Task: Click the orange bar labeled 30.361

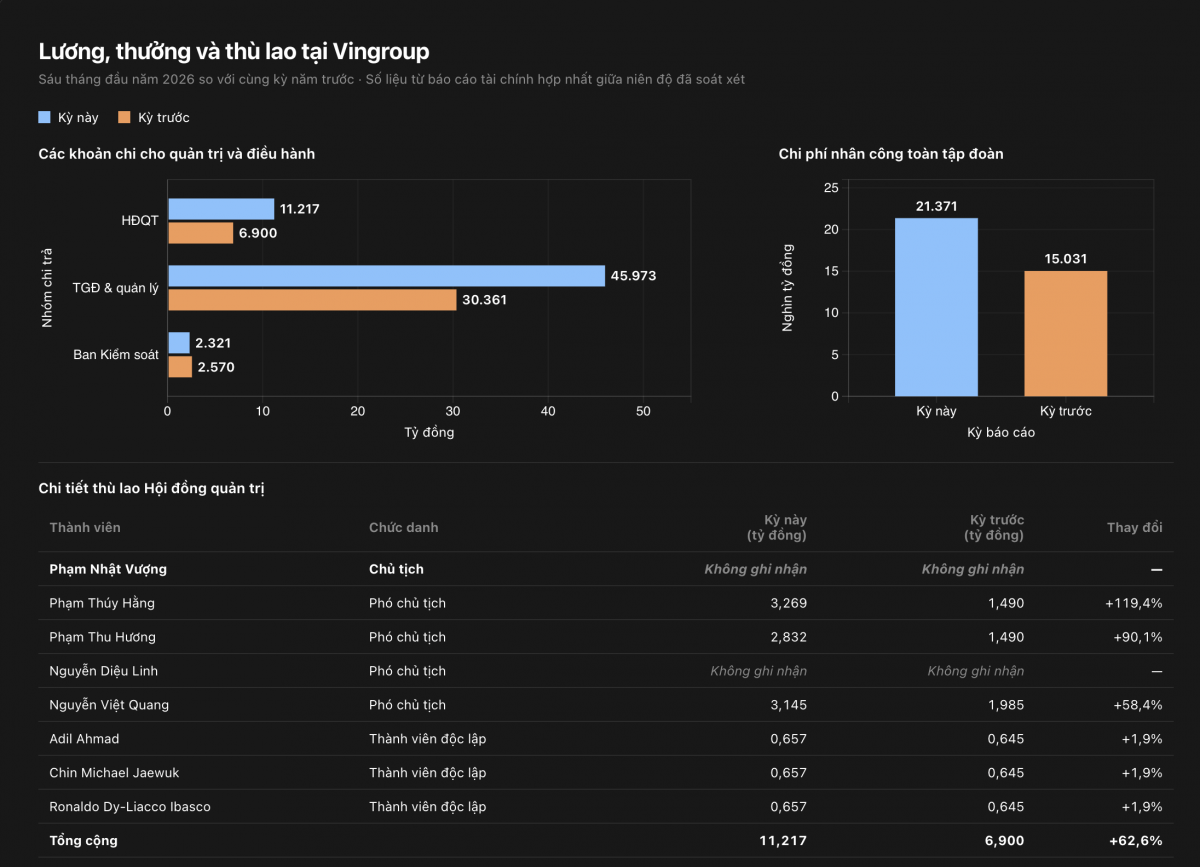Action: click(x=312, y=299)
